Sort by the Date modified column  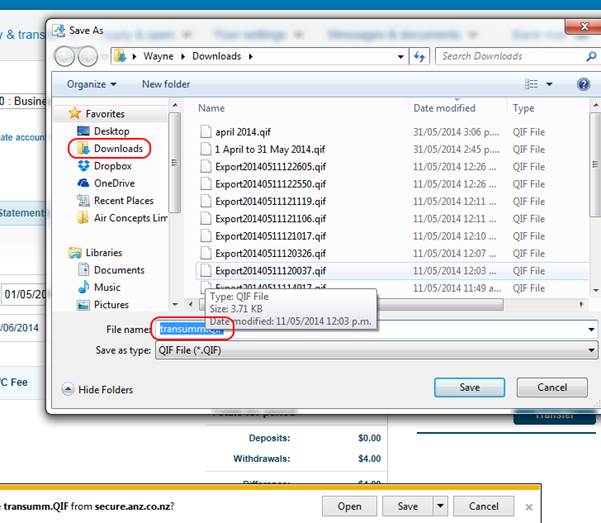[x=444, y=108]
